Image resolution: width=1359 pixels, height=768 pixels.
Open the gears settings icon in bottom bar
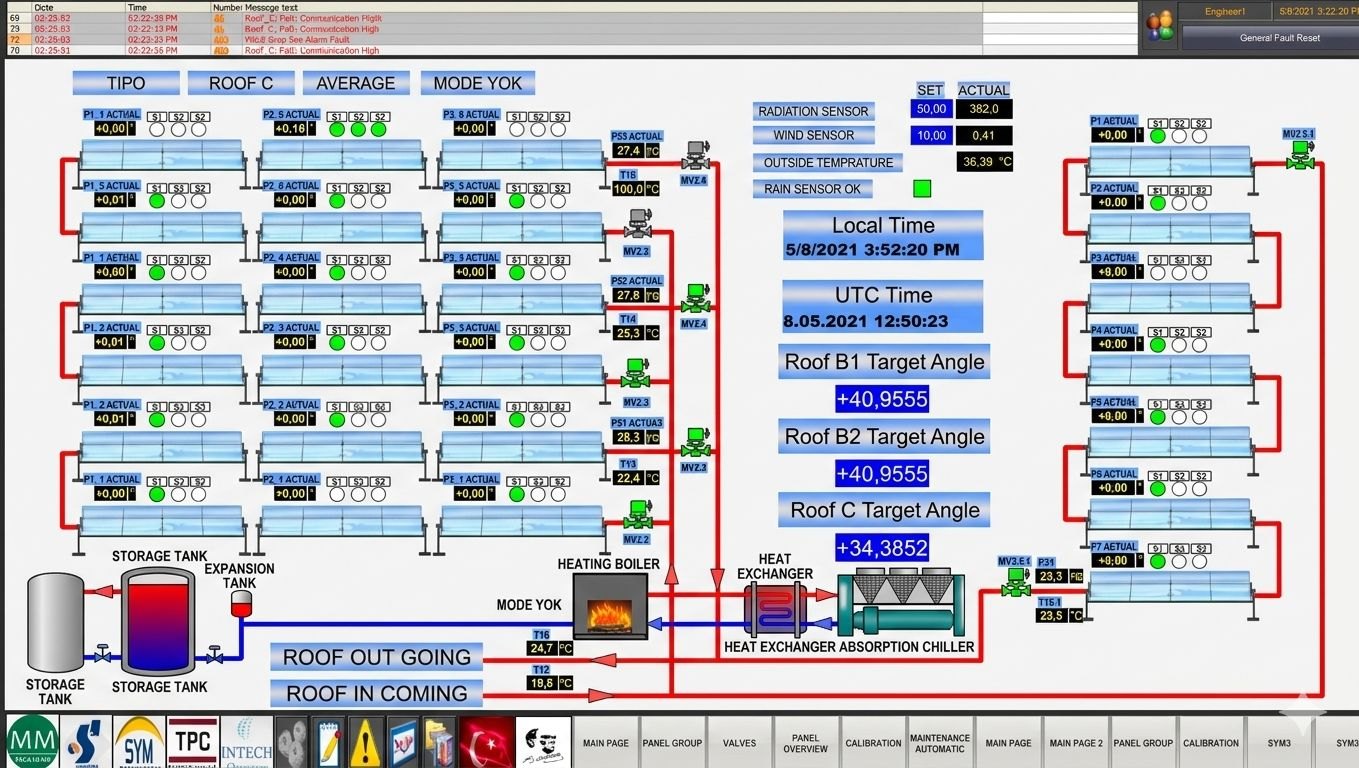tap(292, 742)
